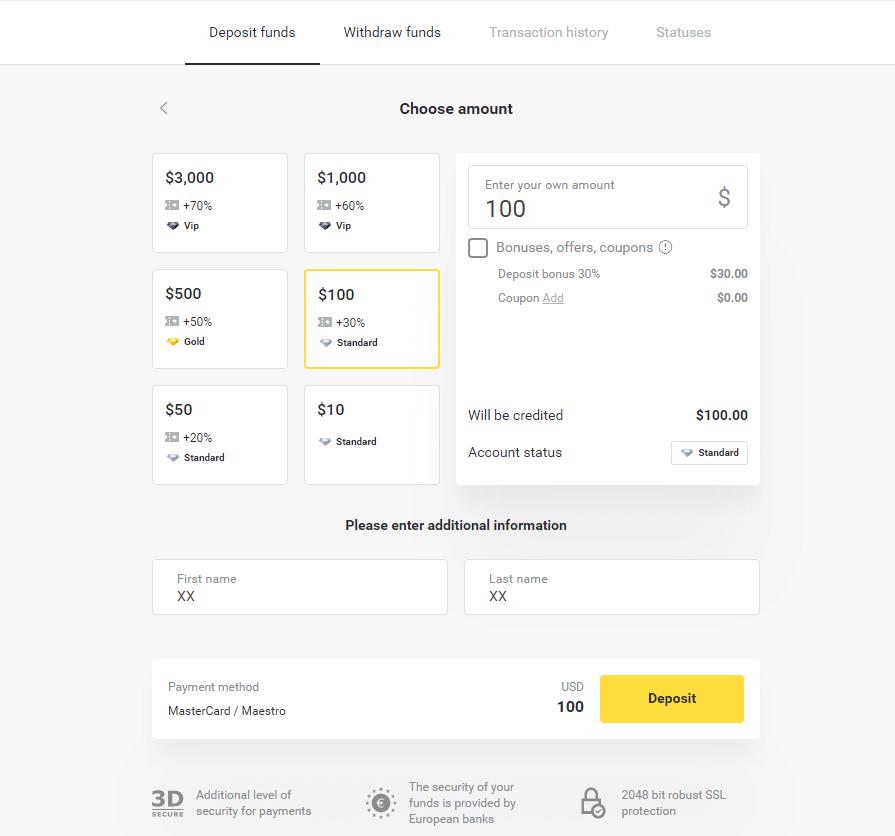Click the bank card icon on $1,000 card
This screenshot has width=895, height=836.
[x=324, y=205]
